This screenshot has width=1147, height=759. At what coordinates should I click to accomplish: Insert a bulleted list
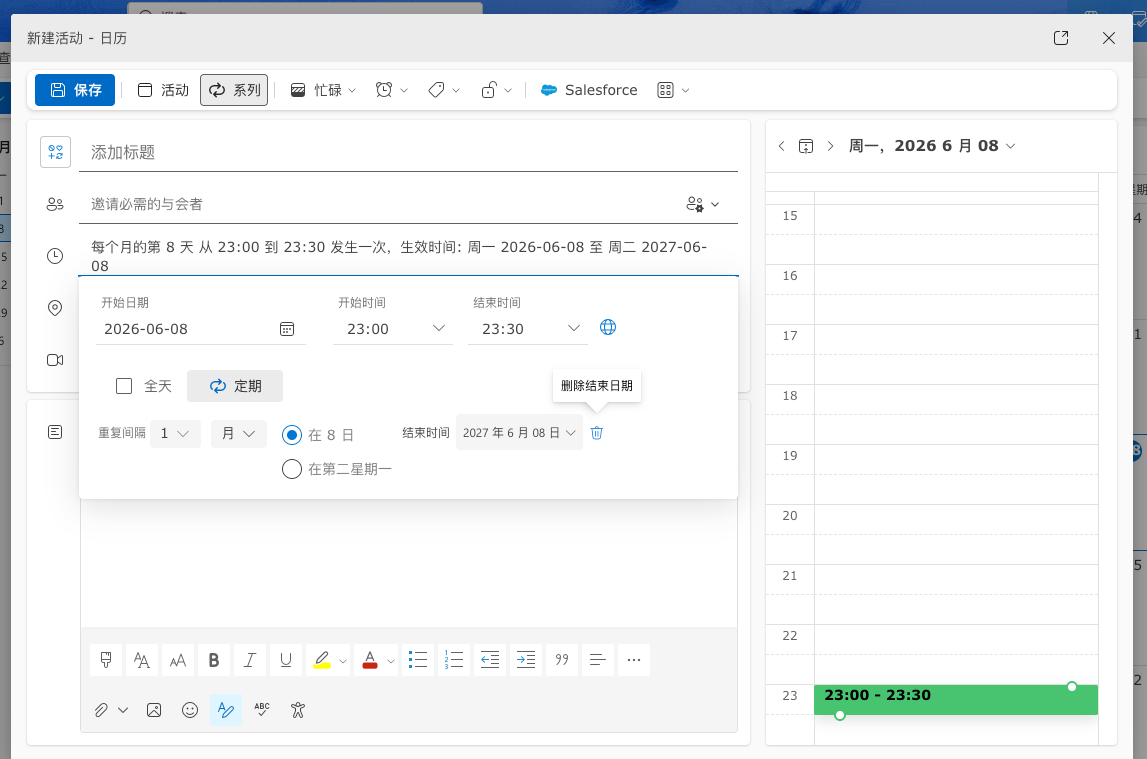pos(418,660)
